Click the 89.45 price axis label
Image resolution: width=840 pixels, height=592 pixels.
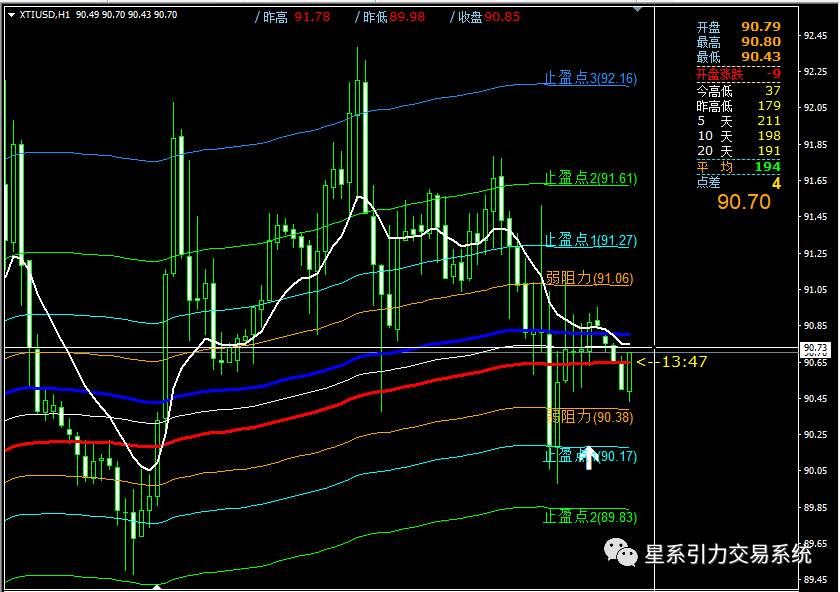[815, 579]
